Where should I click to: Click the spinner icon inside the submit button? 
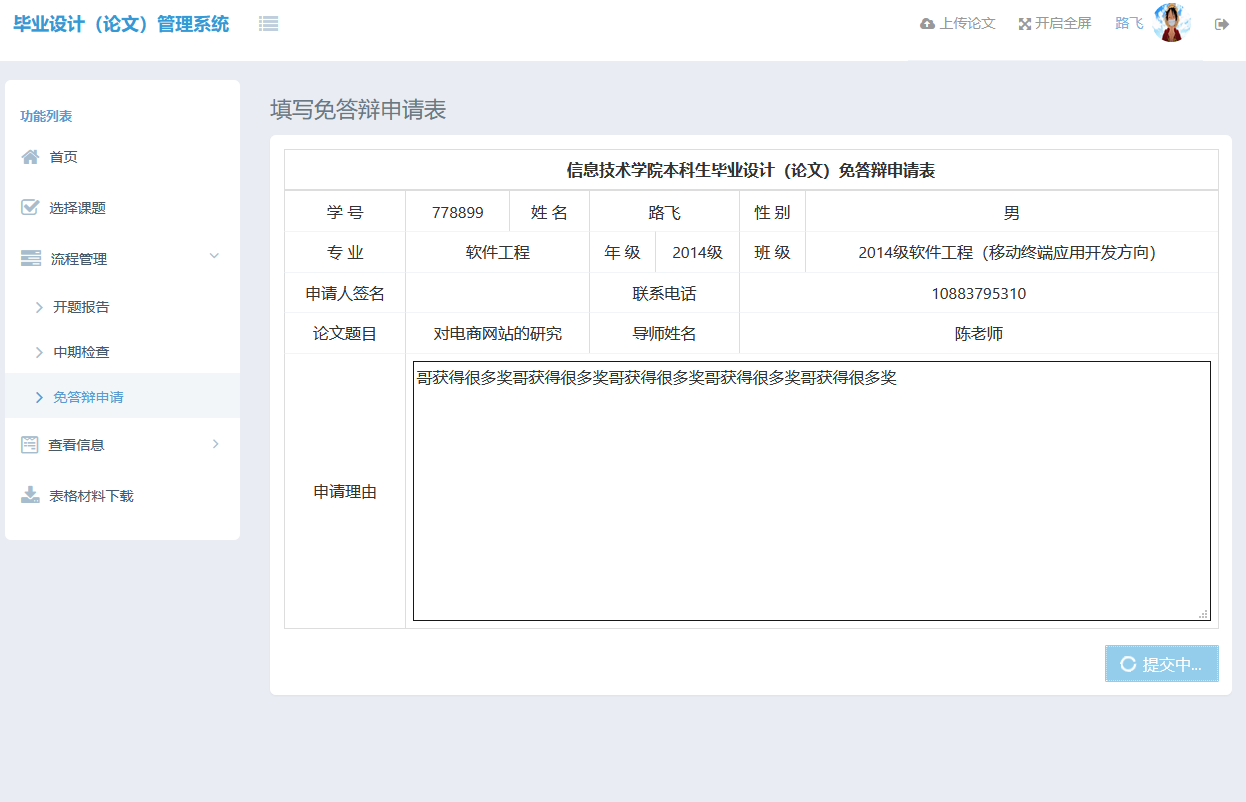click(1127, 663)
